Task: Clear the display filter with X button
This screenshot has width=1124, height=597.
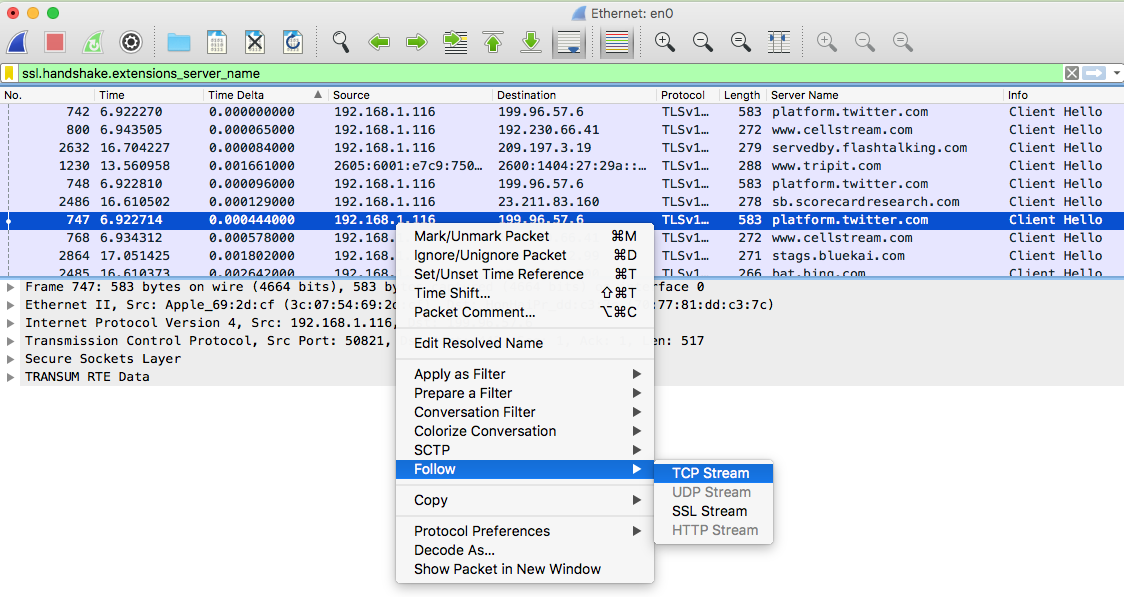Action: point(1071,72)
